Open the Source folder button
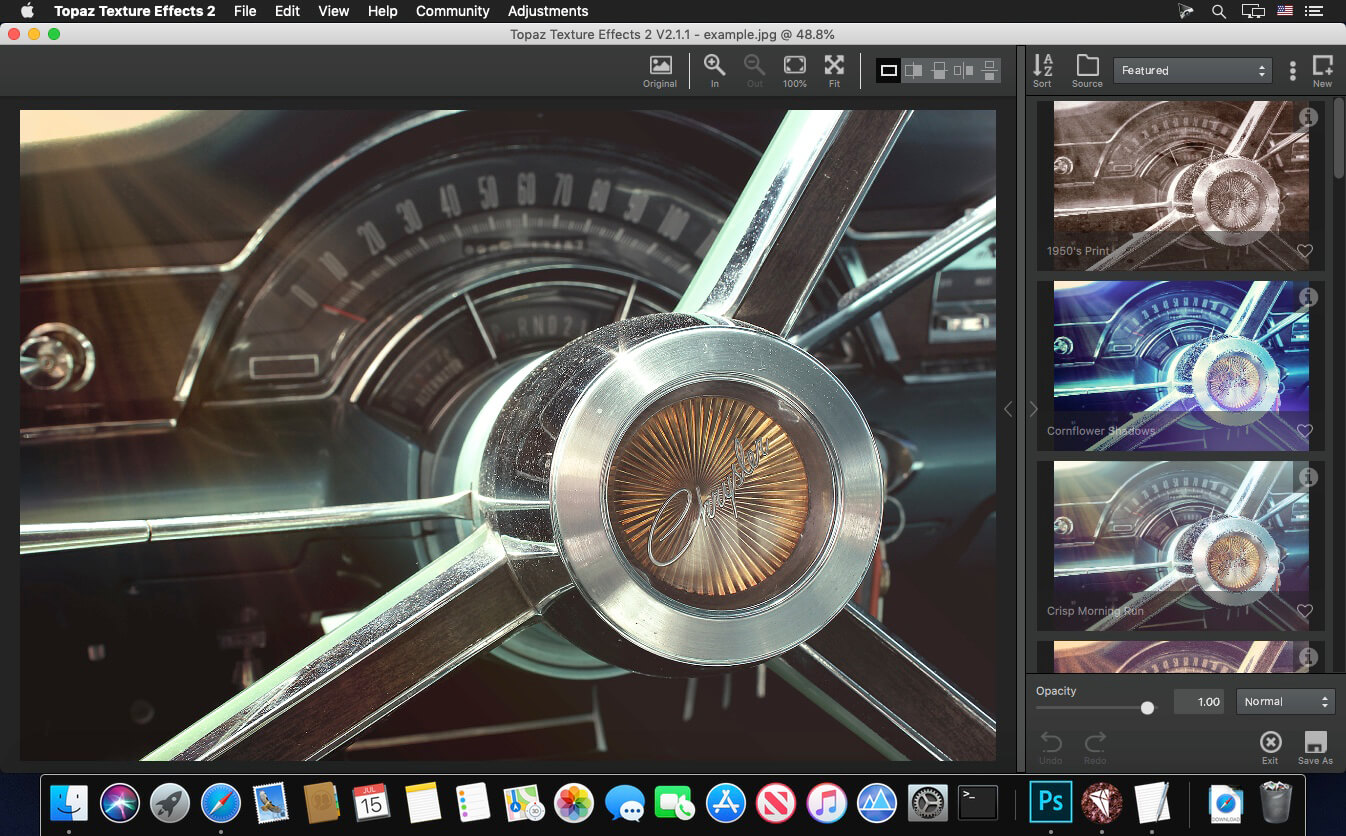Viewport: 1346px width, 836px height. click(1087, 71)
